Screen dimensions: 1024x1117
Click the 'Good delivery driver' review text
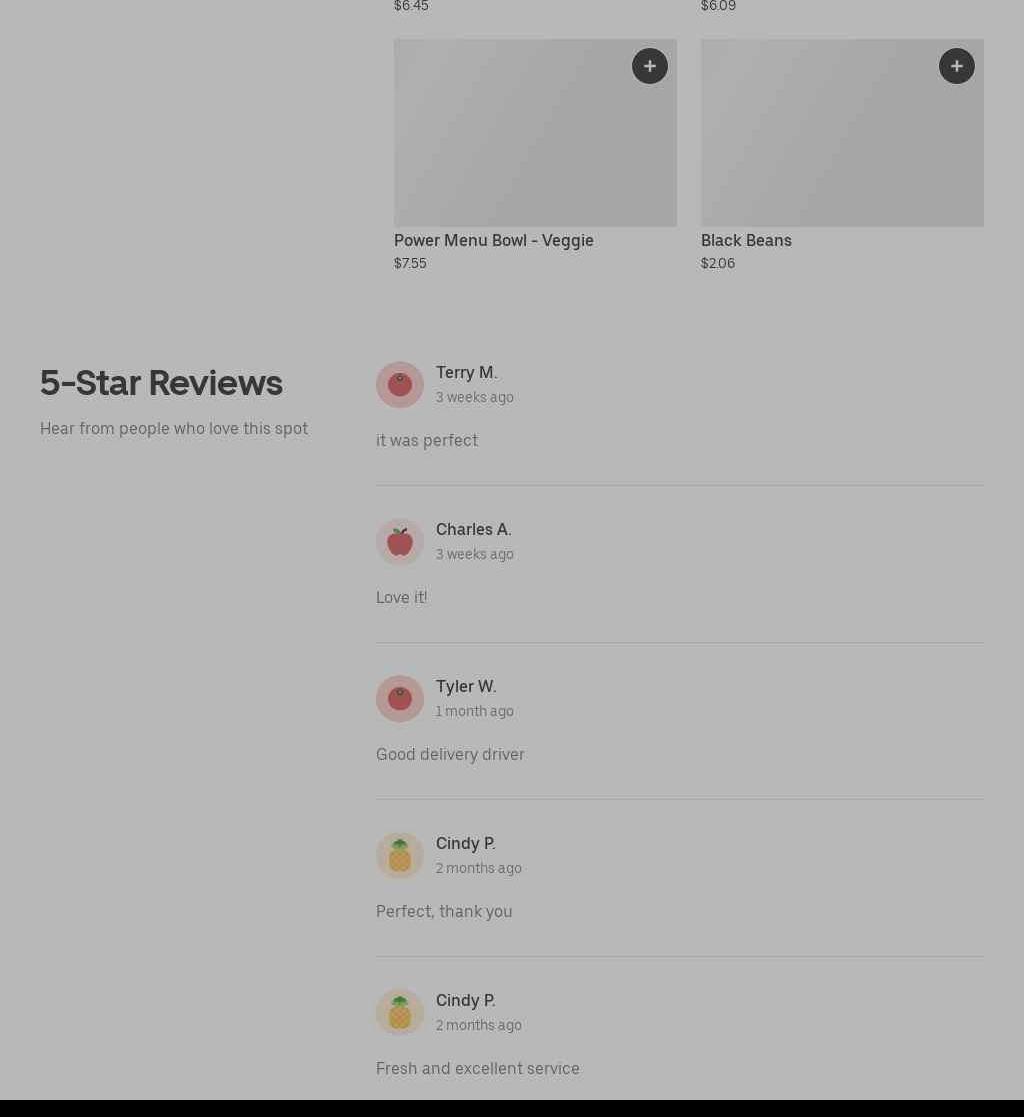point(450,754)
